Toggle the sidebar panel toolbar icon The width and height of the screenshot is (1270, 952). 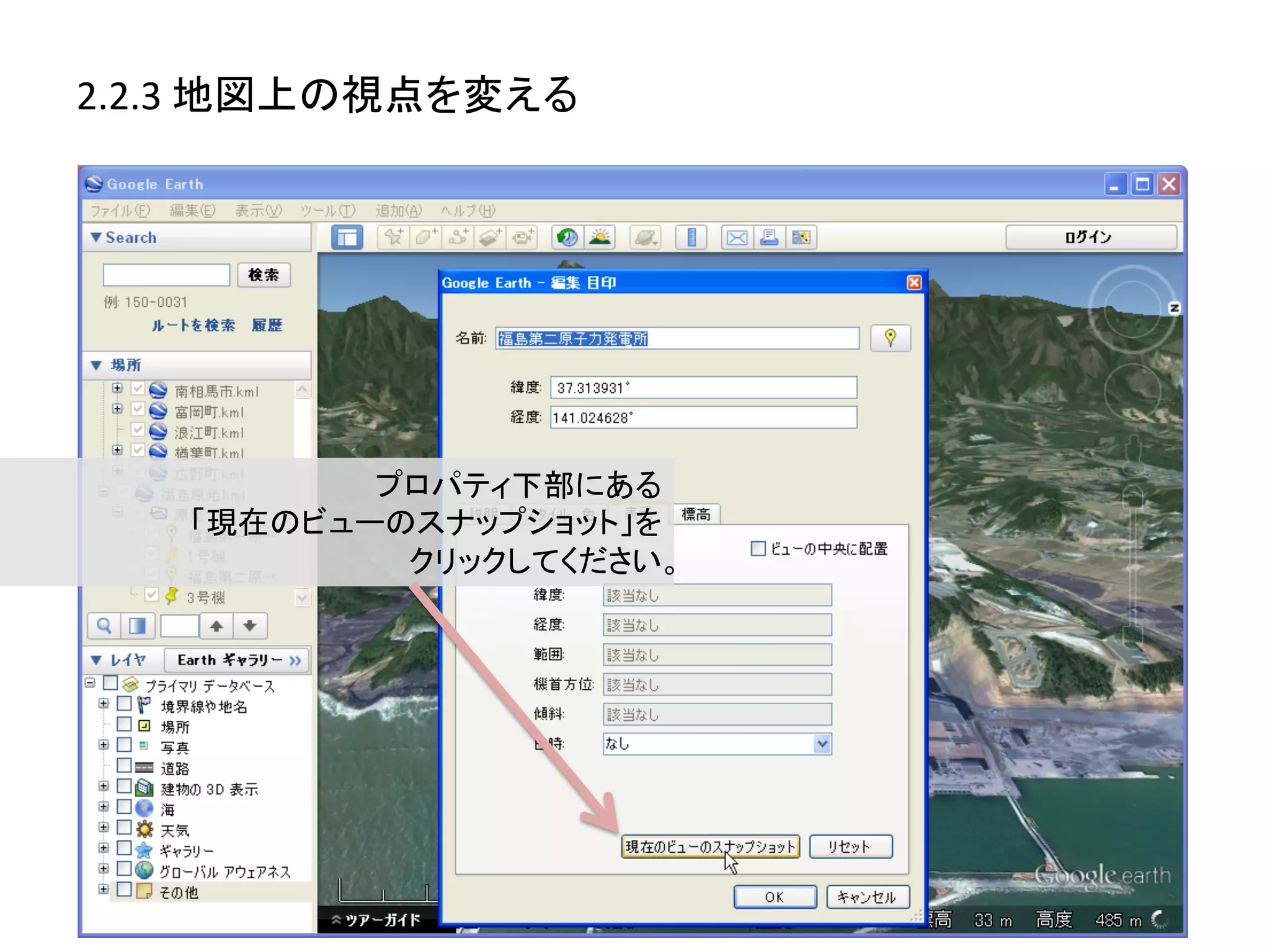coord(347,237)
